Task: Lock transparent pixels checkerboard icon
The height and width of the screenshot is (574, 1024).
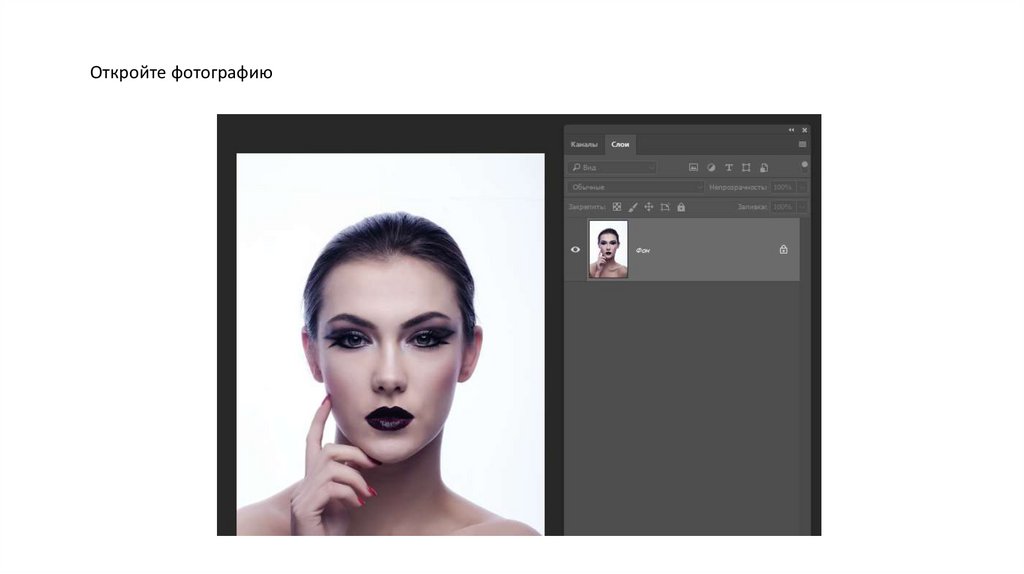Action: click(616, 207)
